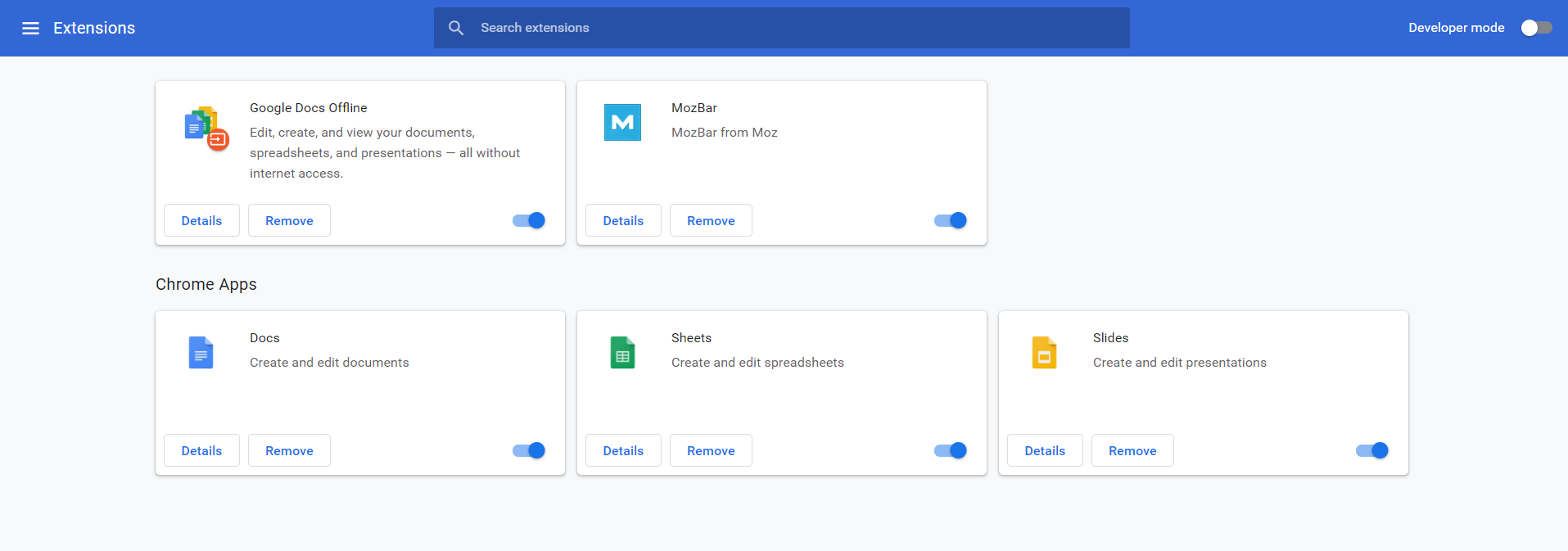Open Details for Slides app
1568x551 pixels.
click(x=1045, y=450)
